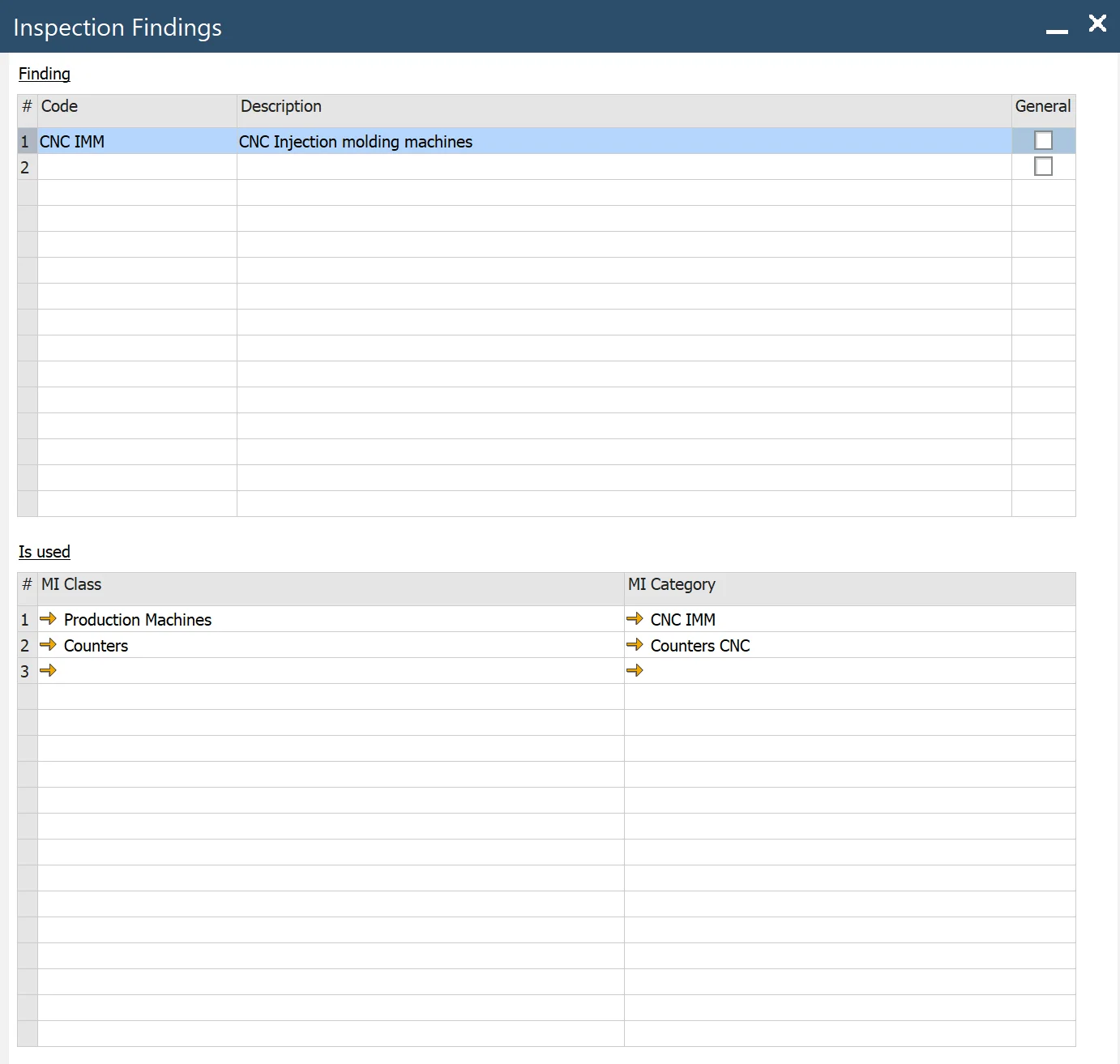Click link arrow beside Production Machines
This screenshot has height=1064, width=1120.
48,619
